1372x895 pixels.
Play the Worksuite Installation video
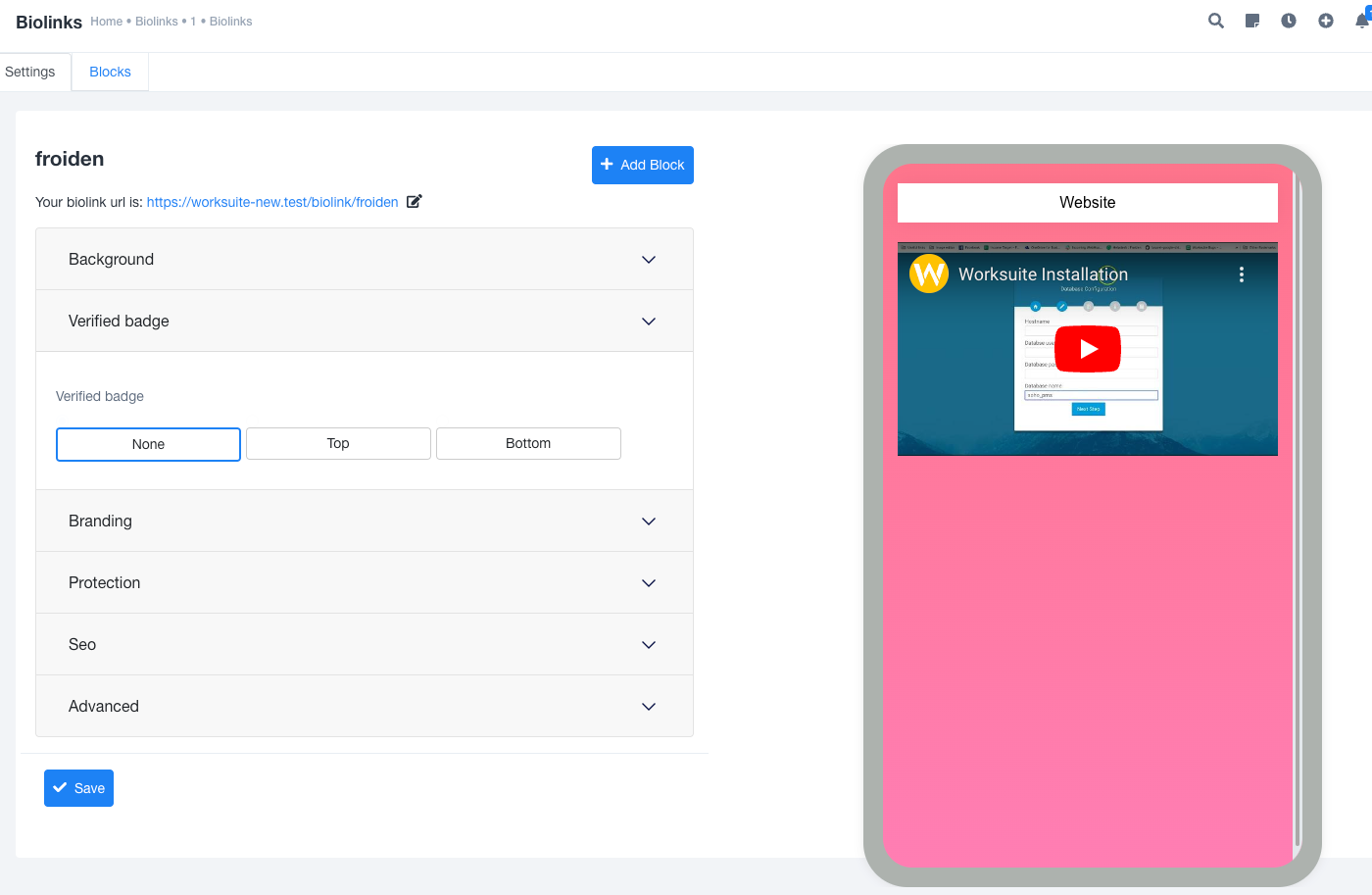point(1088,349)
